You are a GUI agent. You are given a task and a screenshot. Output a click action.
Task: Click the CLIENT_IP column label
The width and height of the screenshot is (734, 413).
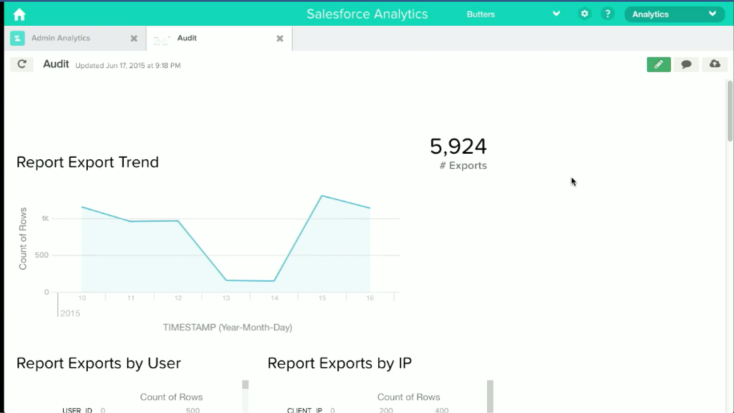point(304,410)
